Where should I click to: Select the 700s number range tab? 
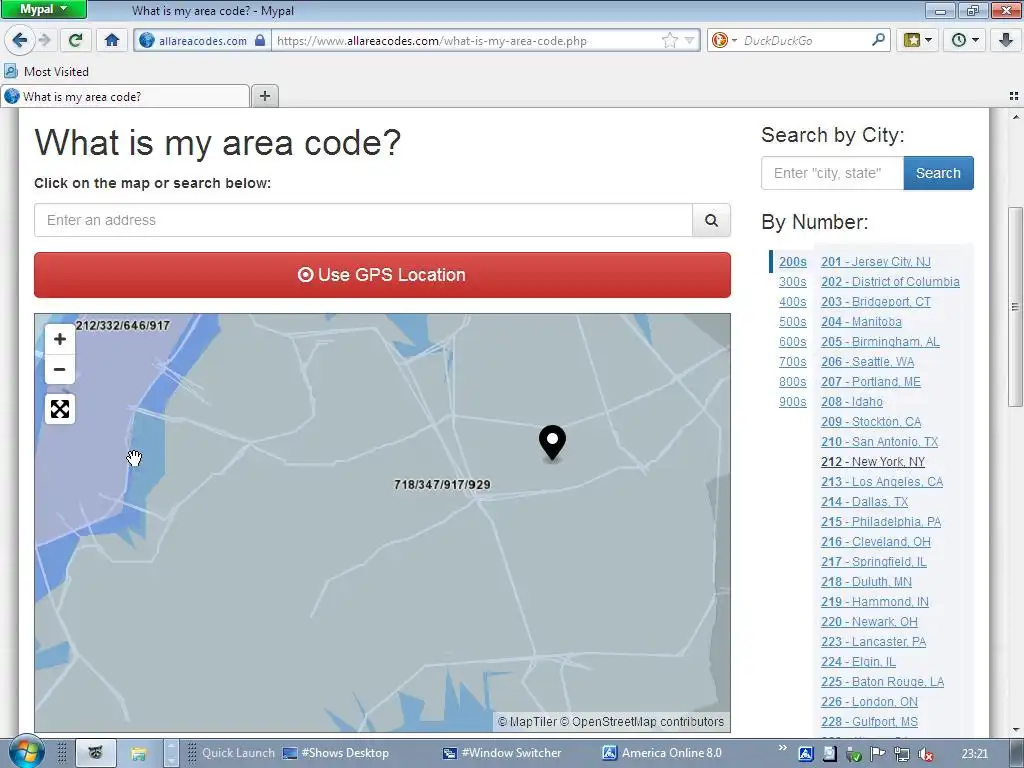pos(793,362)
